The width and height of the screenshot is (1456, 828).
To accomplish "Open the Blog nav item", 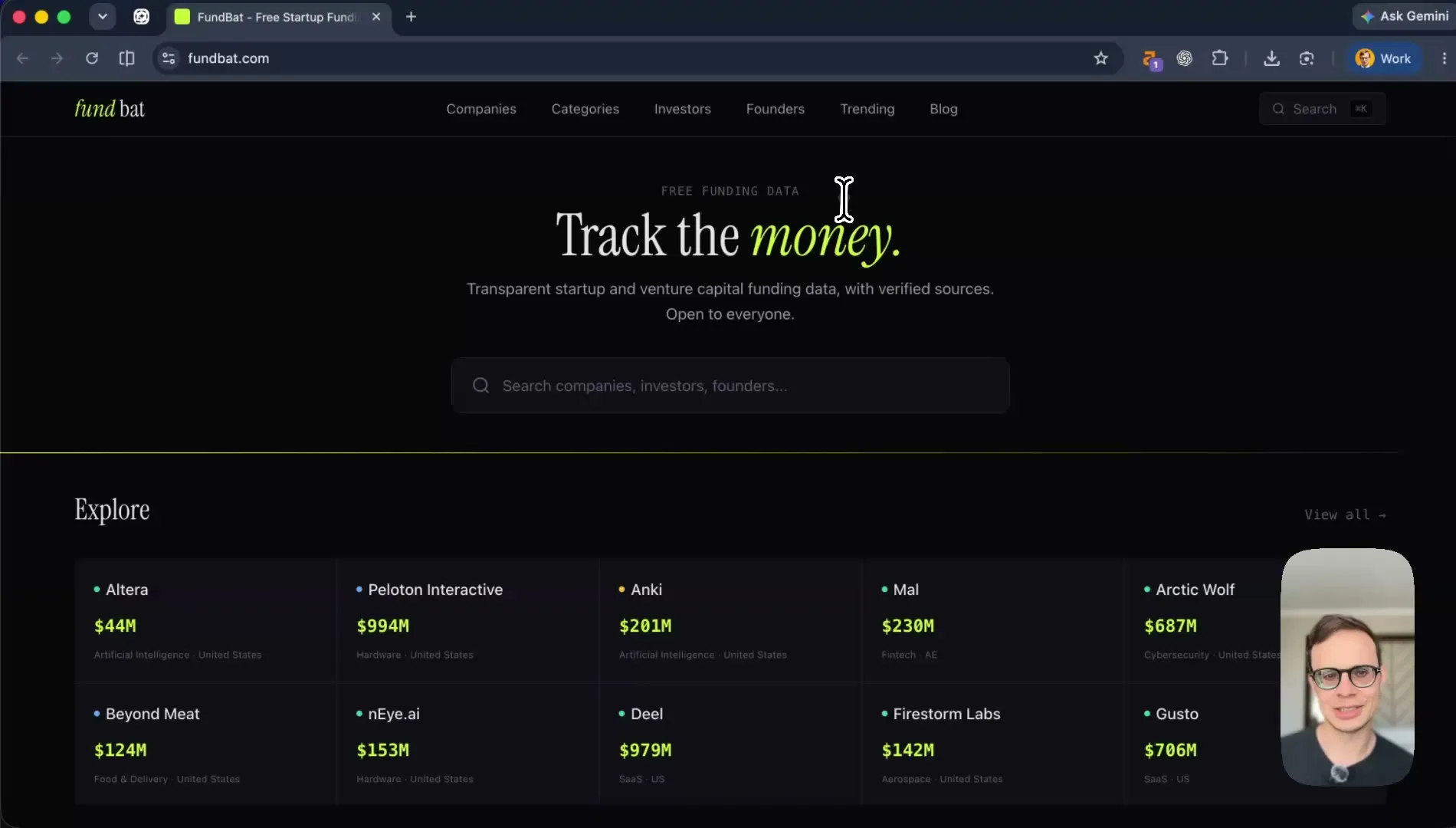I will [x=944, y=109].
